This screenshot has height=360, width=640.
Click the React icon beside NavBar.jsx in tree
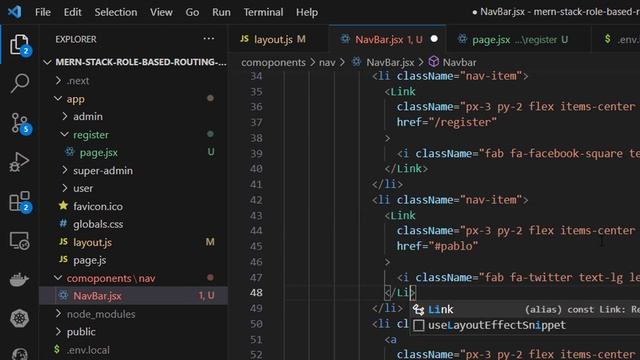(x=63, y=296)
